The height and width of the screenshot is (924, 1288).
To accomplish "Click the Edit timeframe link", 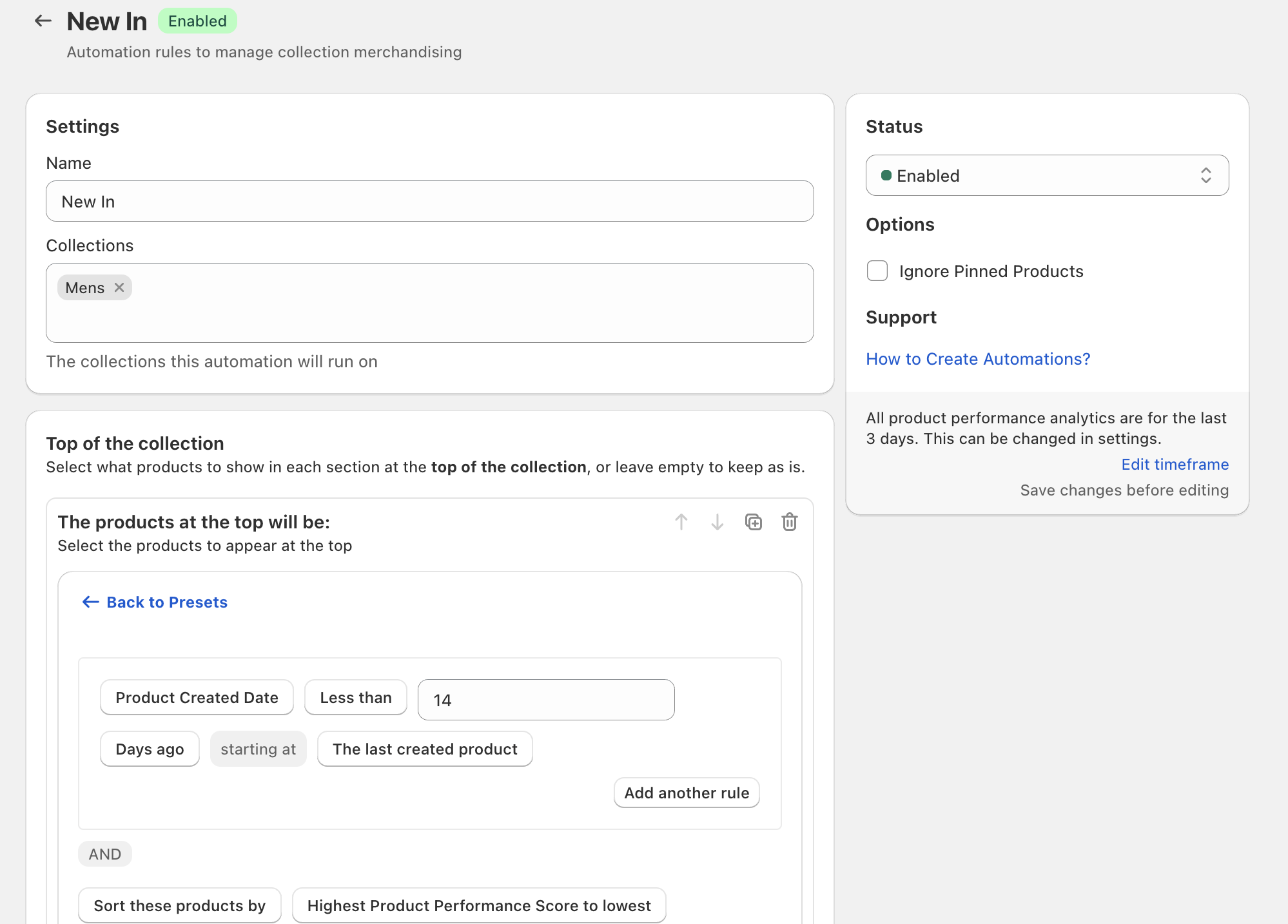I will (1175, 464).
